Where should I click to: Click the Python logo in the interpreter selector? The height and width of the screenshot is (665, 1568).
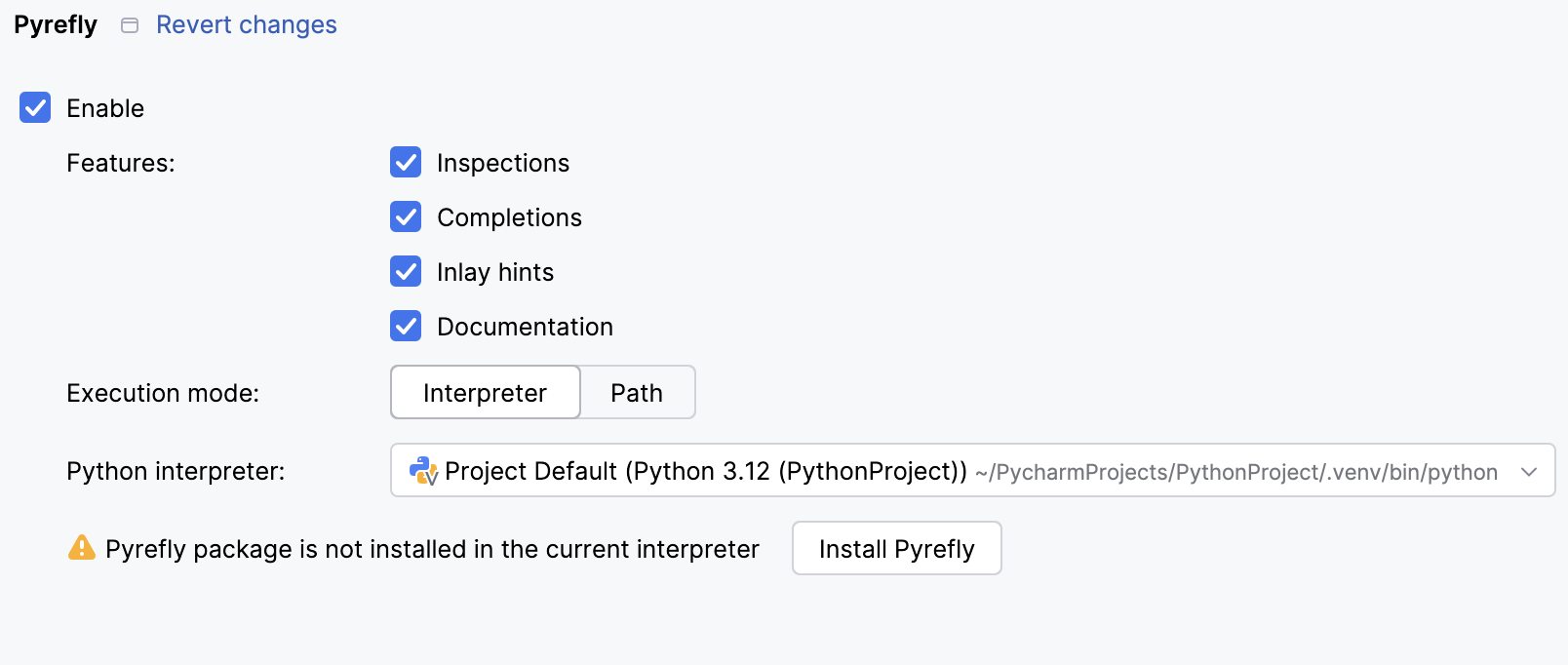[420, 471]
